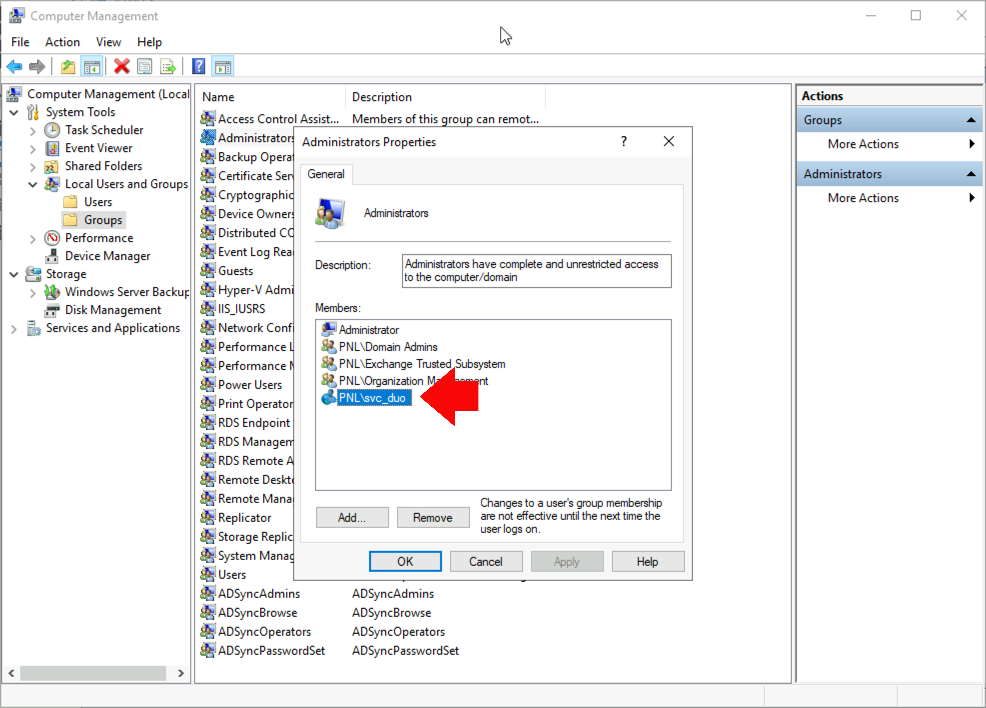
Task: Click the svc_duo user icon in Members
Action: pos(328,397)
